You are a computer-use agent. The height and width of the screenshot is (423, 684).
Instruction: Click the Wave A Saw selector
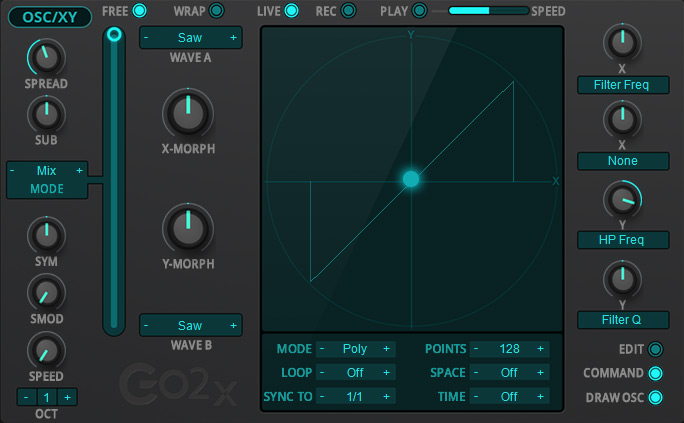tap(190, 37)
